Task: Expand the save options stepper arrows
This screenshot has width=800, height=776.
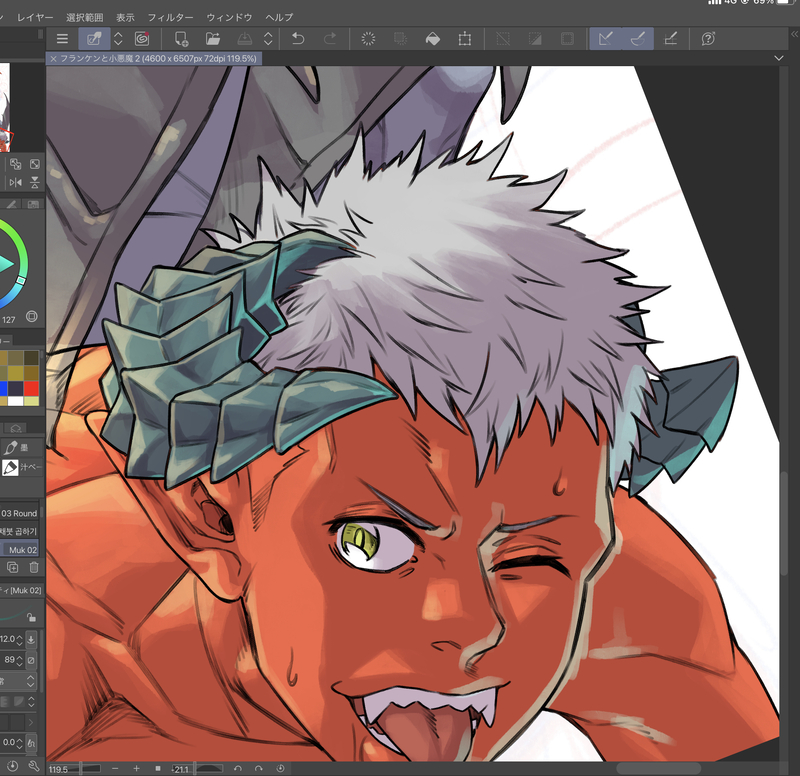Action: pyautogui.click(x=268, y=39)
